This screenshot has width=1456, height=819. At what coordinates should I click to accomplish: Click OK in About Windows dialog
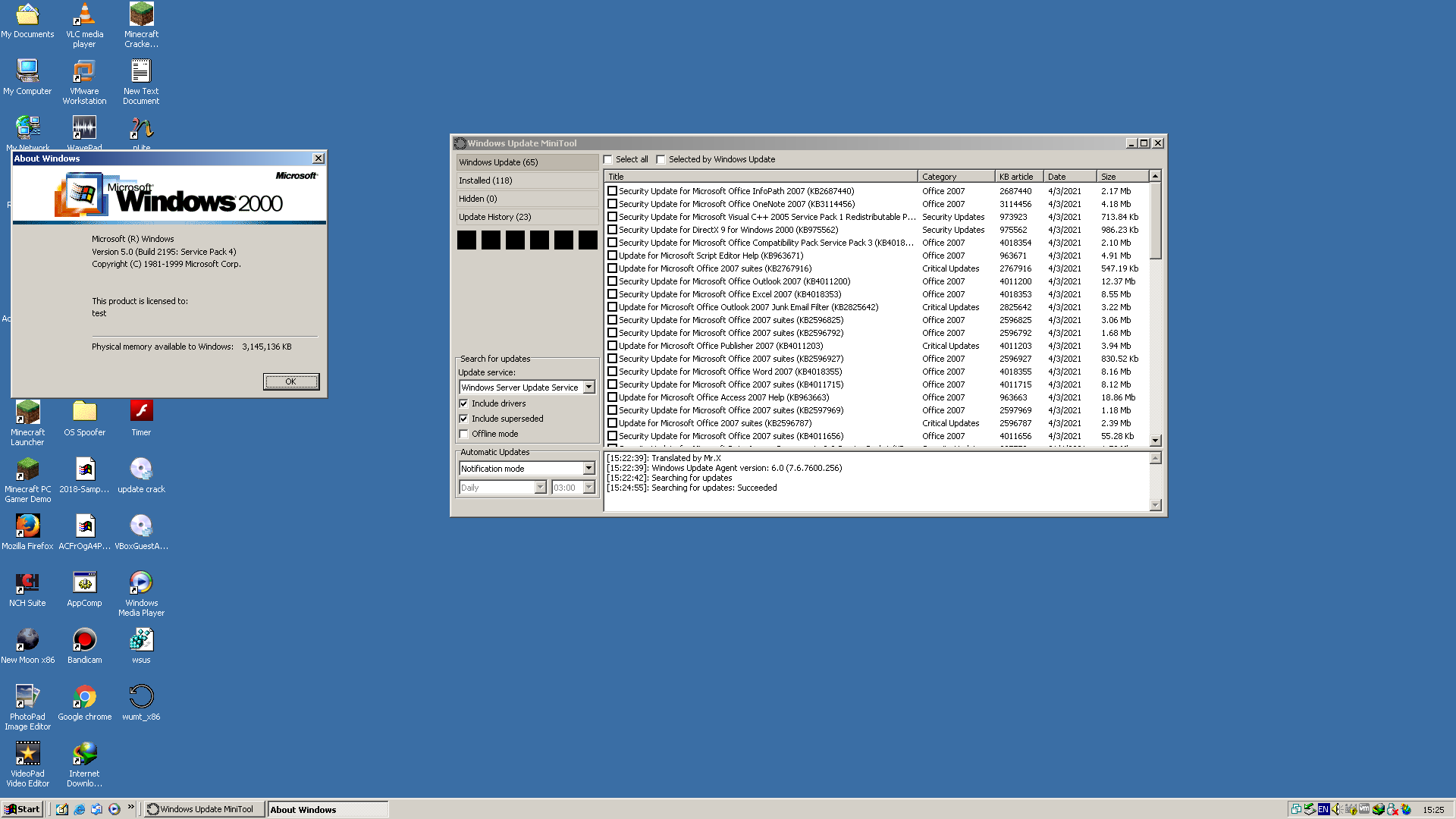coord(291,381)
